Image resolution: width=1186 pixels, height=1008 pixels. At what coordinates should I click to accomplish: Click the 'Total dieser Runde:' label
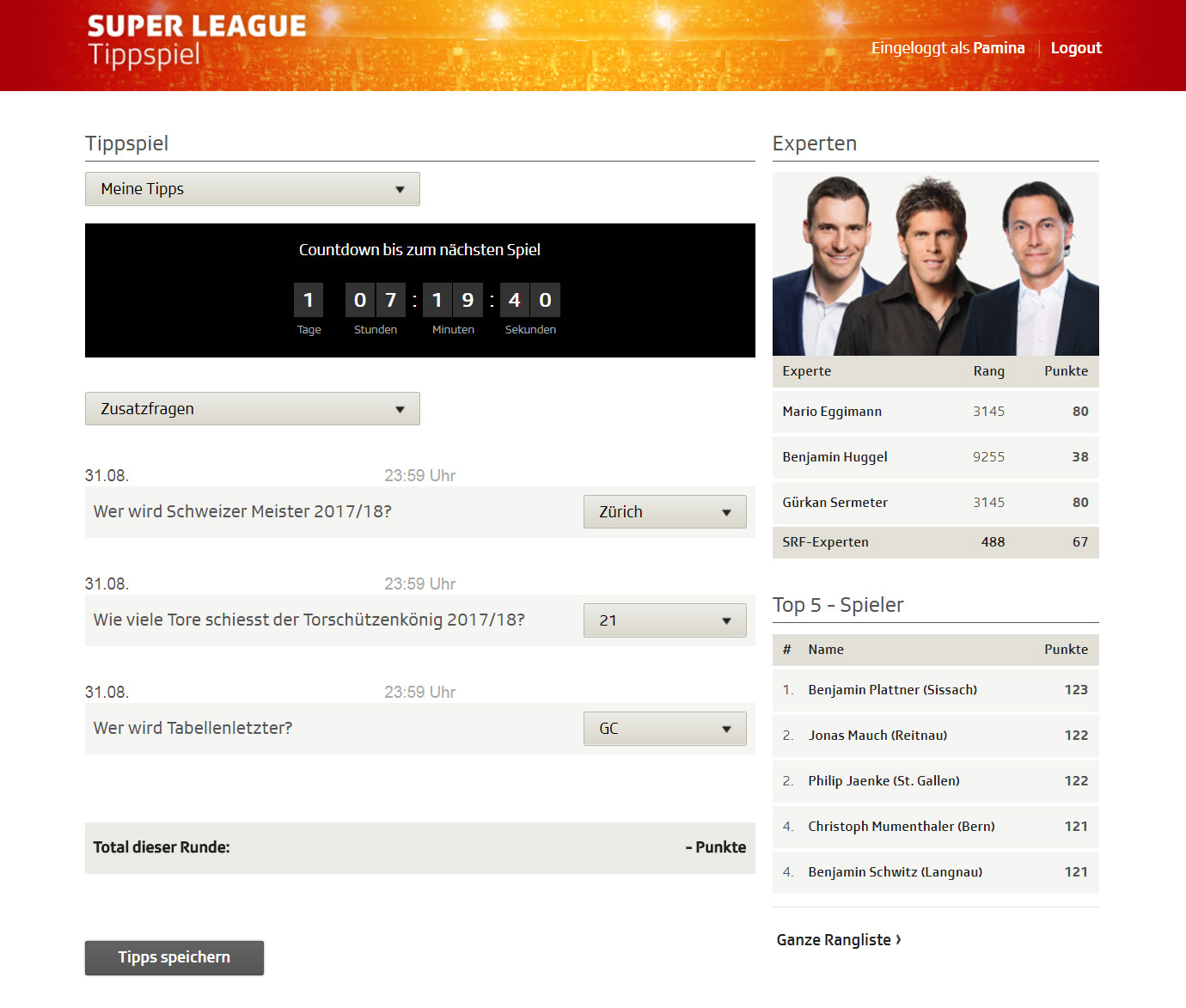coord(162,847)
